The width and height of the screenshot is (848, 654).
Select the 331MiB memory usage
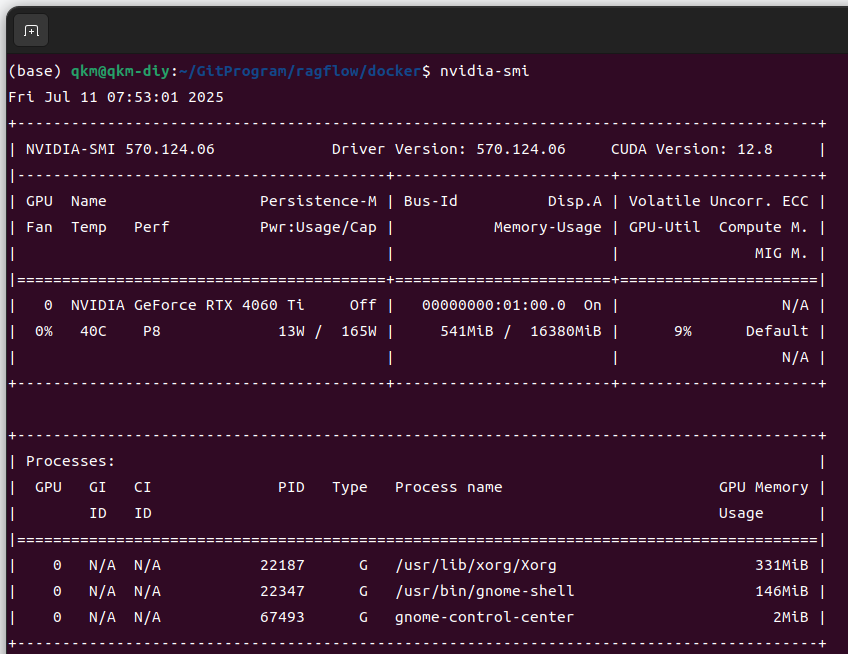click(781, 566)
